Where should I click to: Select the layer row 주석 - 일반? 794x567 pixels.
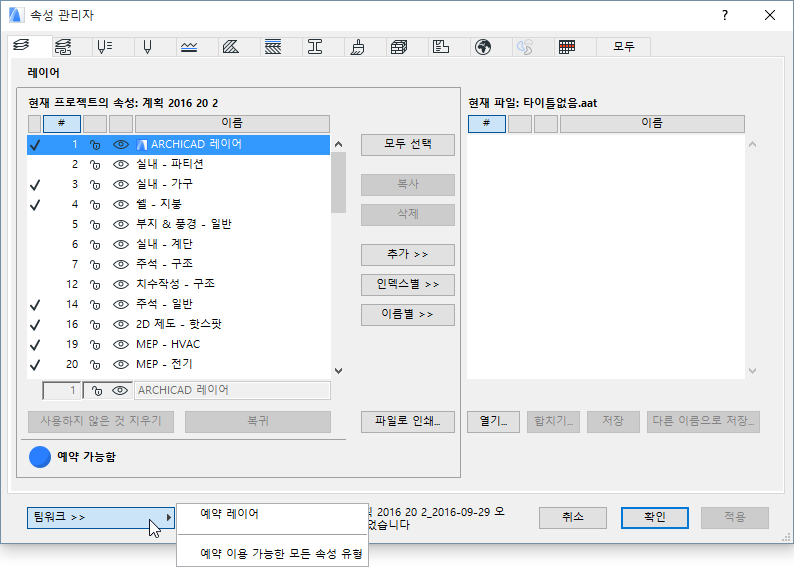pyautogui.click(x=179, y=305)
